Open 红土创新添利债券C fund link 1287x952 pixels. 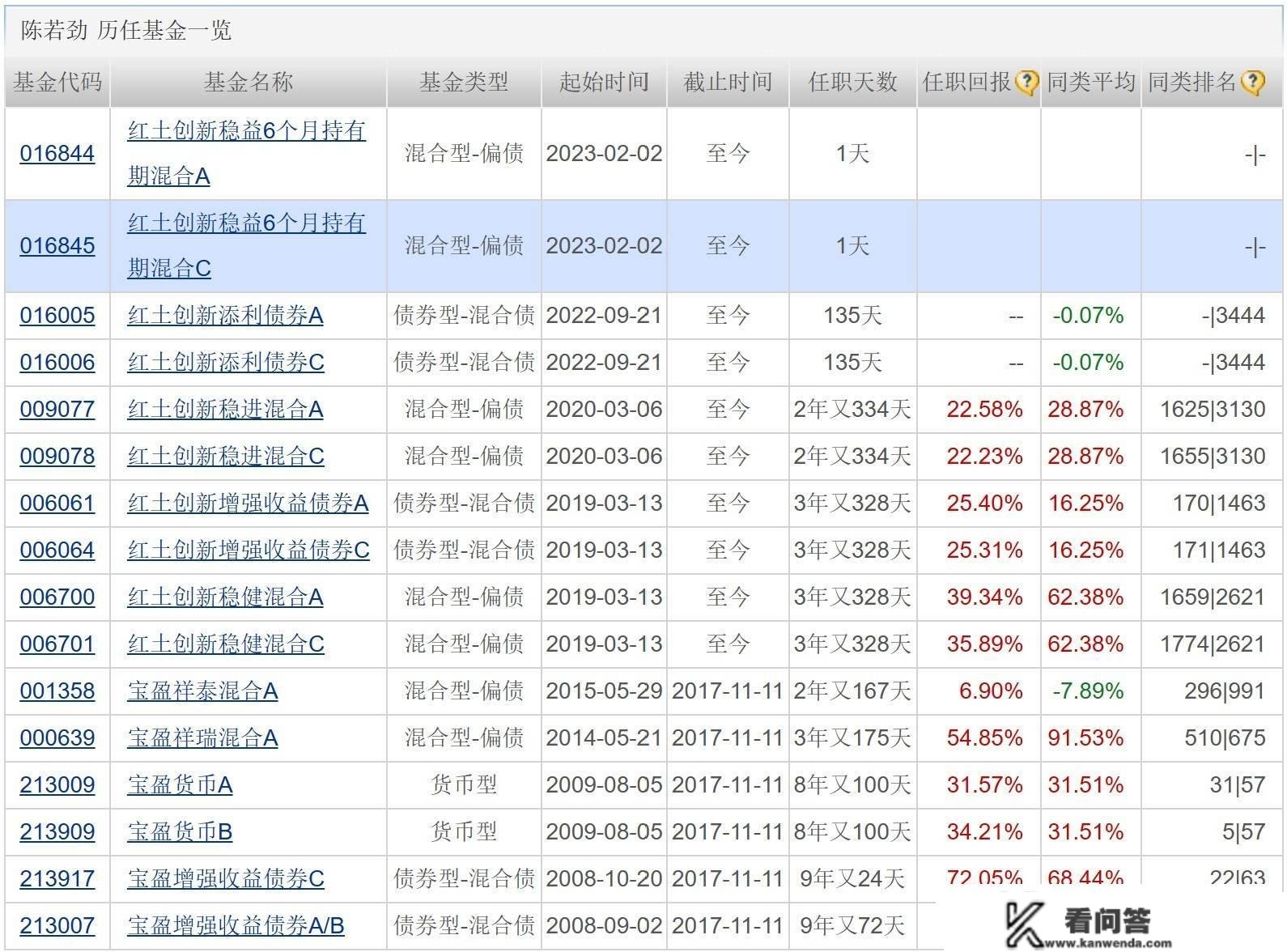point(226,363)
